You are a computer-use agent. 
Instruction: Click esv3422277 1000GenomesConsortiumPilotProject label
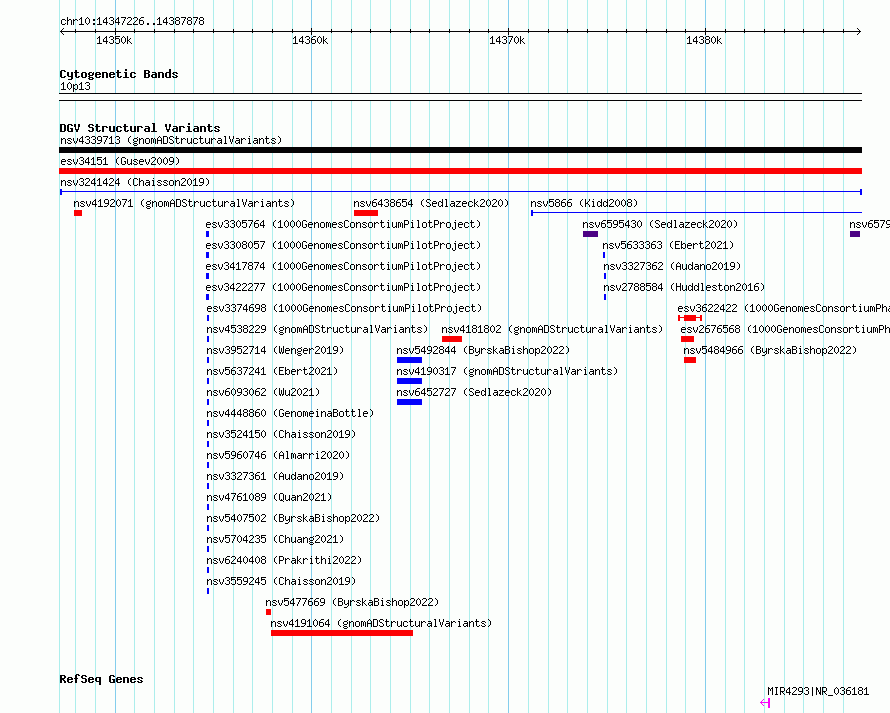point(343,287)
